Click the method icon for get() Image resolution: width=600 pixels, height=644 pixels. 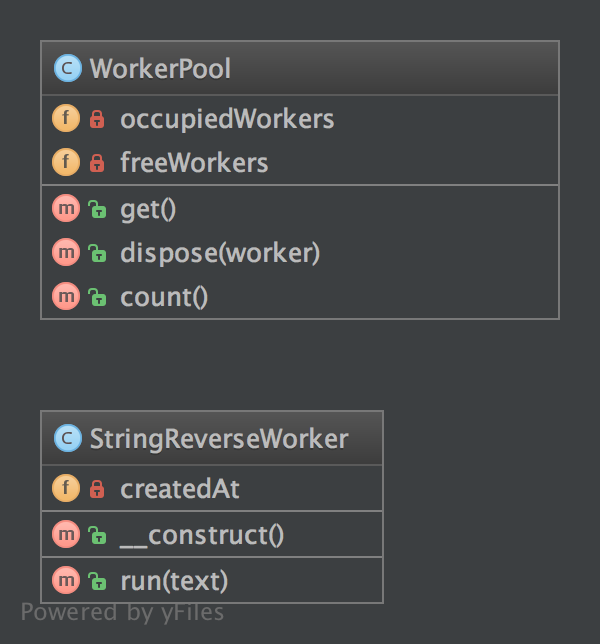(x=65, y=209)
